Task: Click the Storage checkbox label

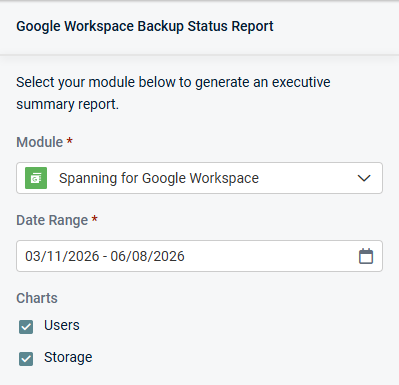Action: pos(68,357)
